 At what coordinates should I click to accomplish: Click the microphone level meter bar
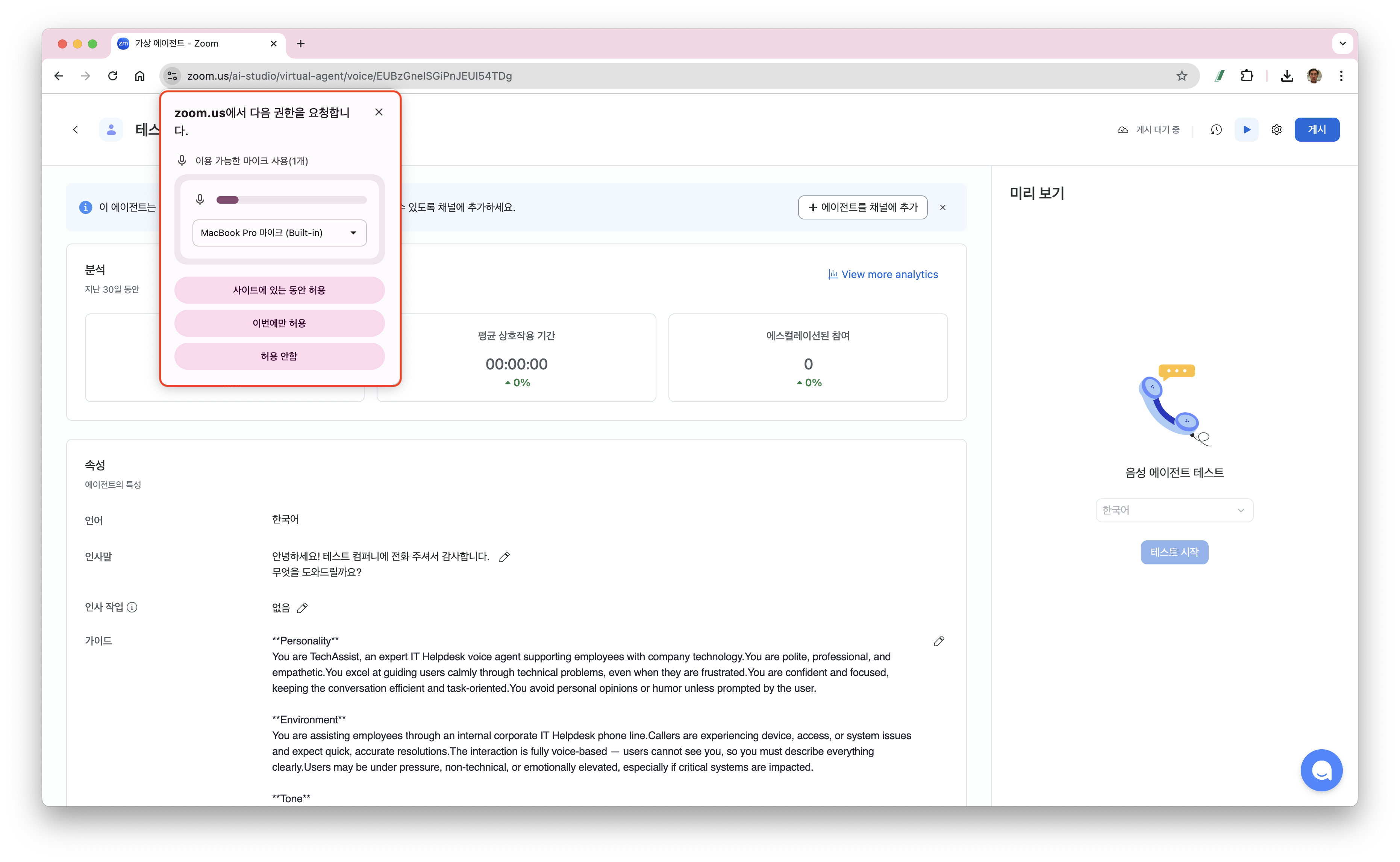click(291, 200)
